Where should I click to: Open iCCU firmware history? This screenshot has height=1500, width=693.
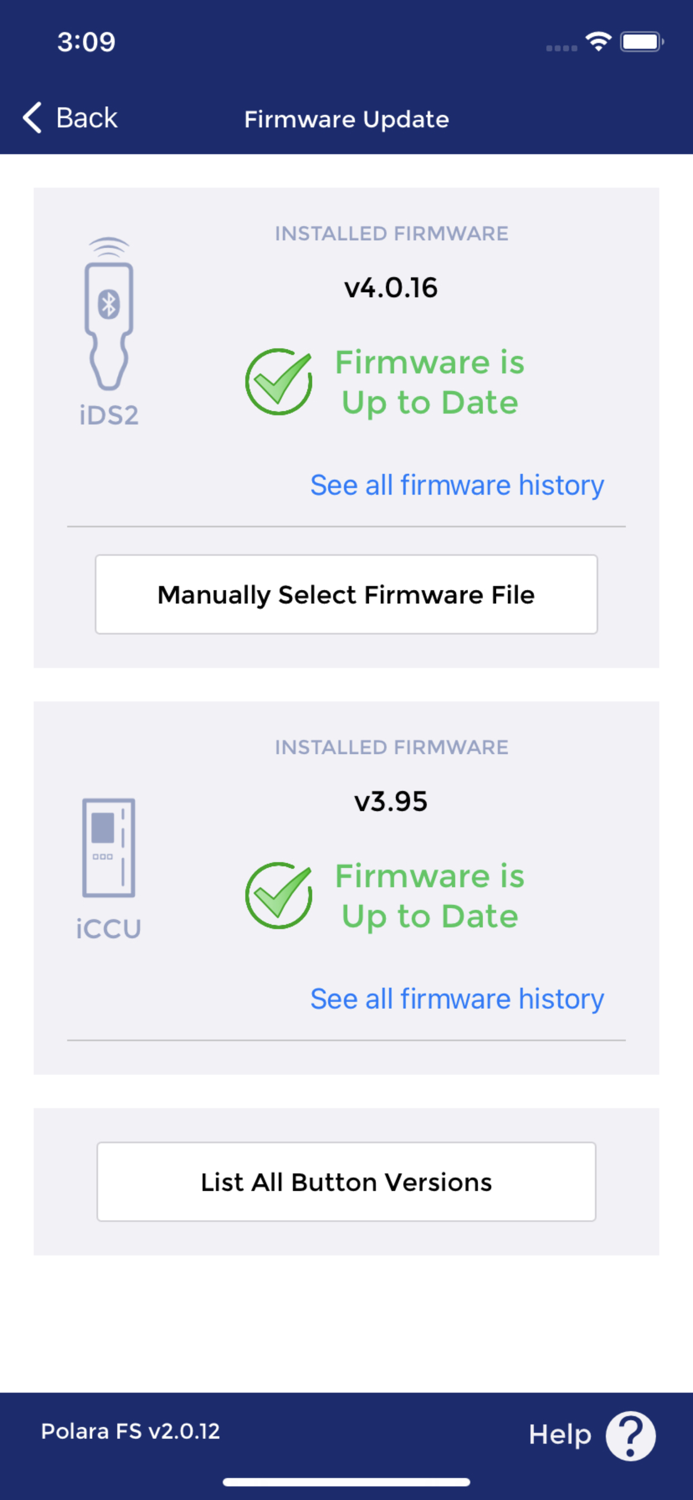click(x=456, y=998)
